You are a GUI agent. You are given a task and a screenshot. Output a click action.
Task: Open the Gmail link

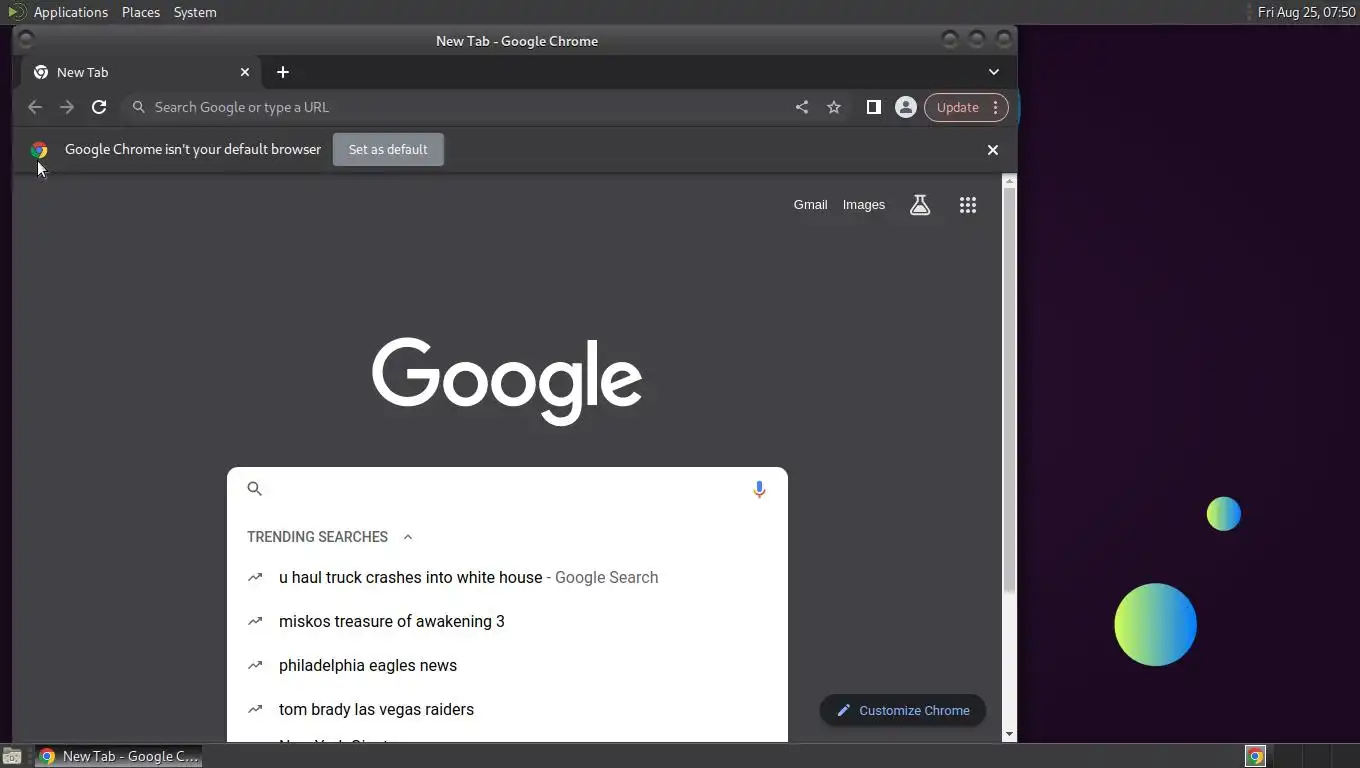coord(811,205)
